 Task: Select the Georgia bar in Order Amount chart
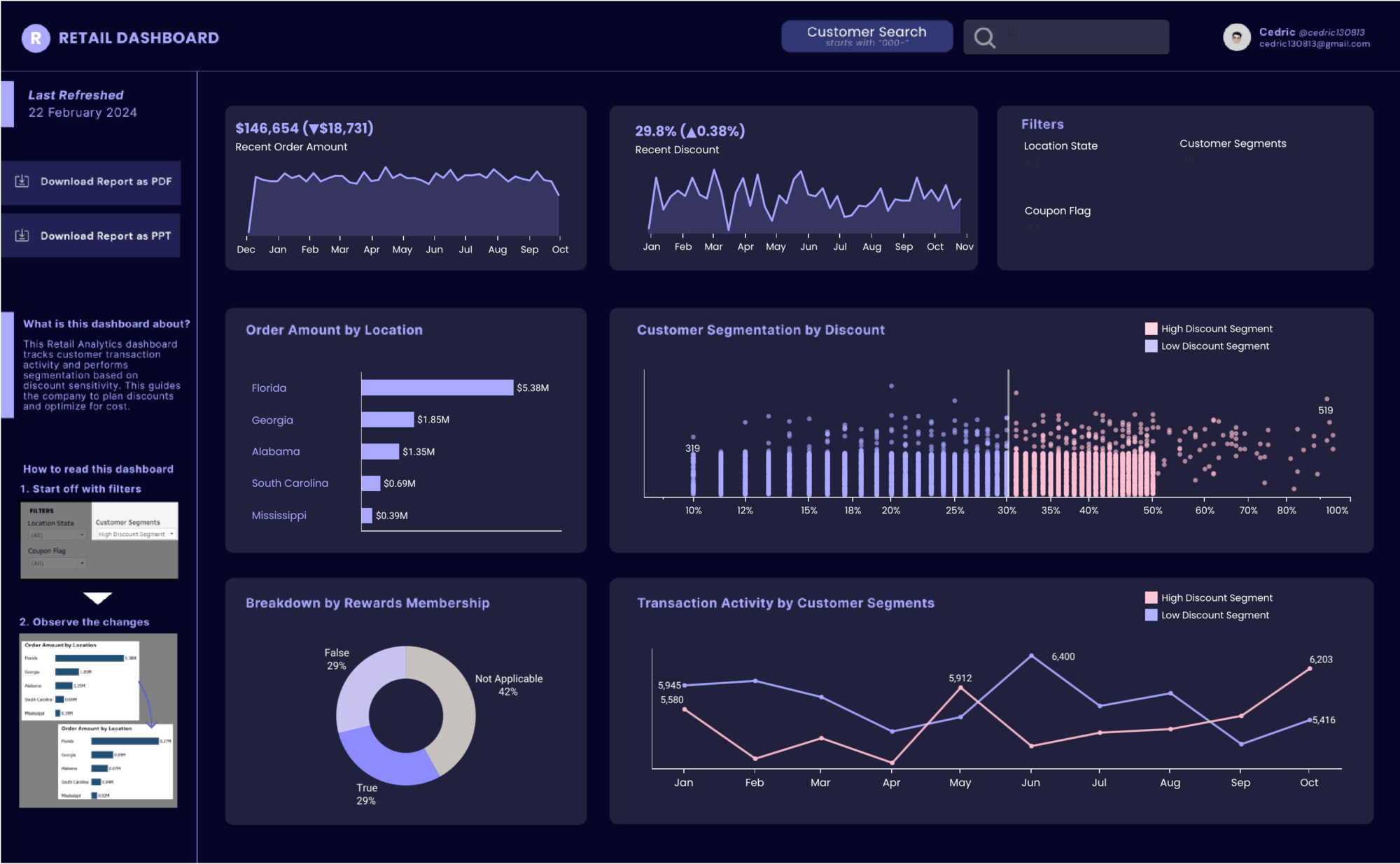[x=388, y=420]
